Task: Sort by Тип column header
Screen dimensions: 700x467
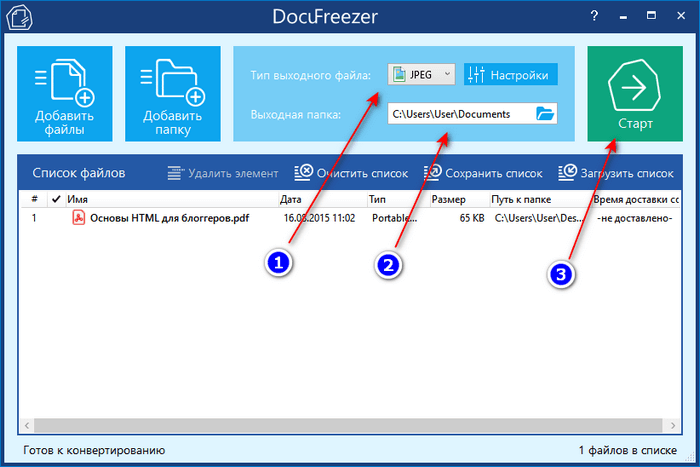Action: coord(398,199)
